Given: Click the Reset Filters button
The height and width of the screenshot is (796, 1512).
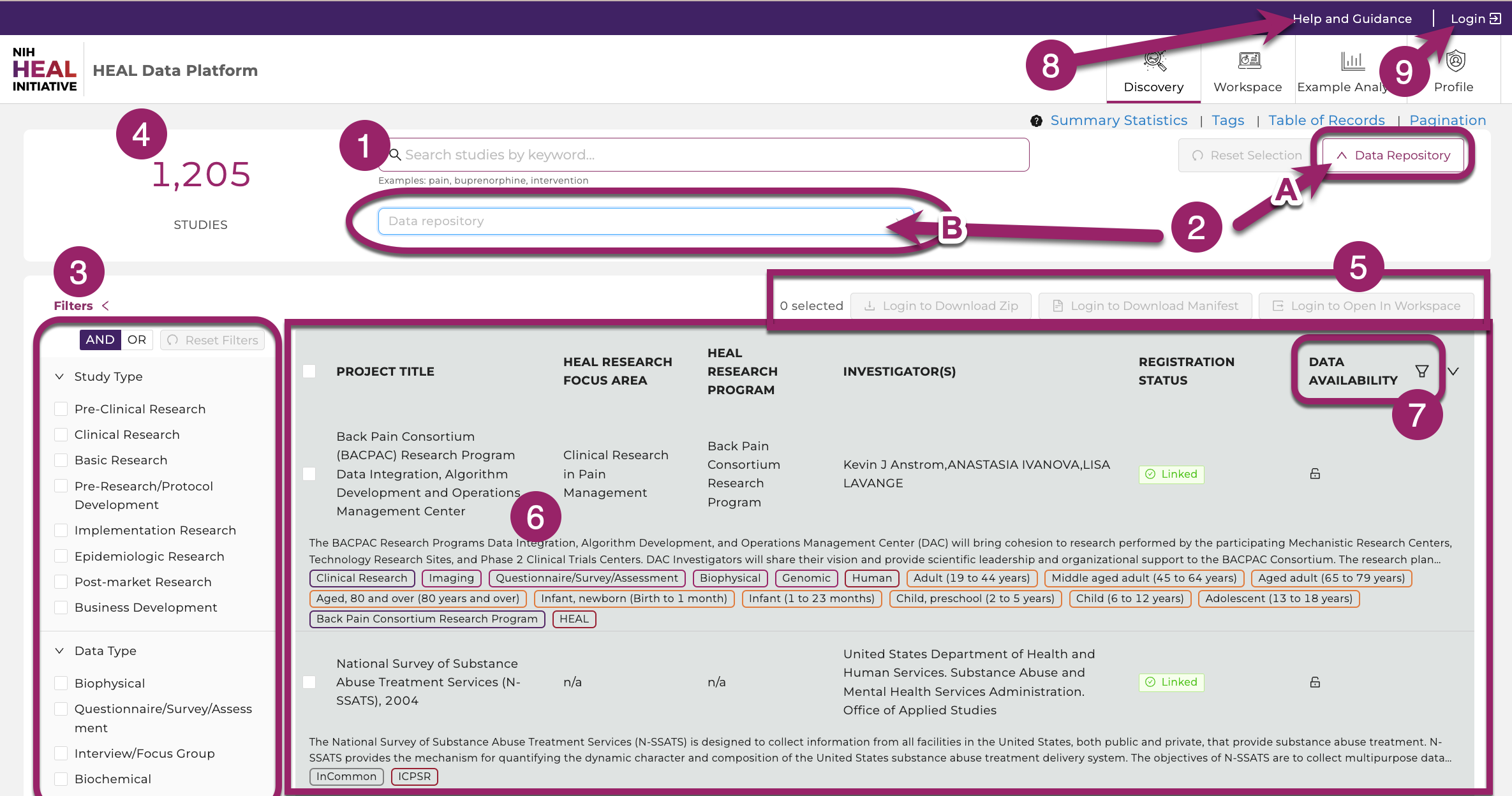Looking at the screenshot, I should (x=212, y=340).
